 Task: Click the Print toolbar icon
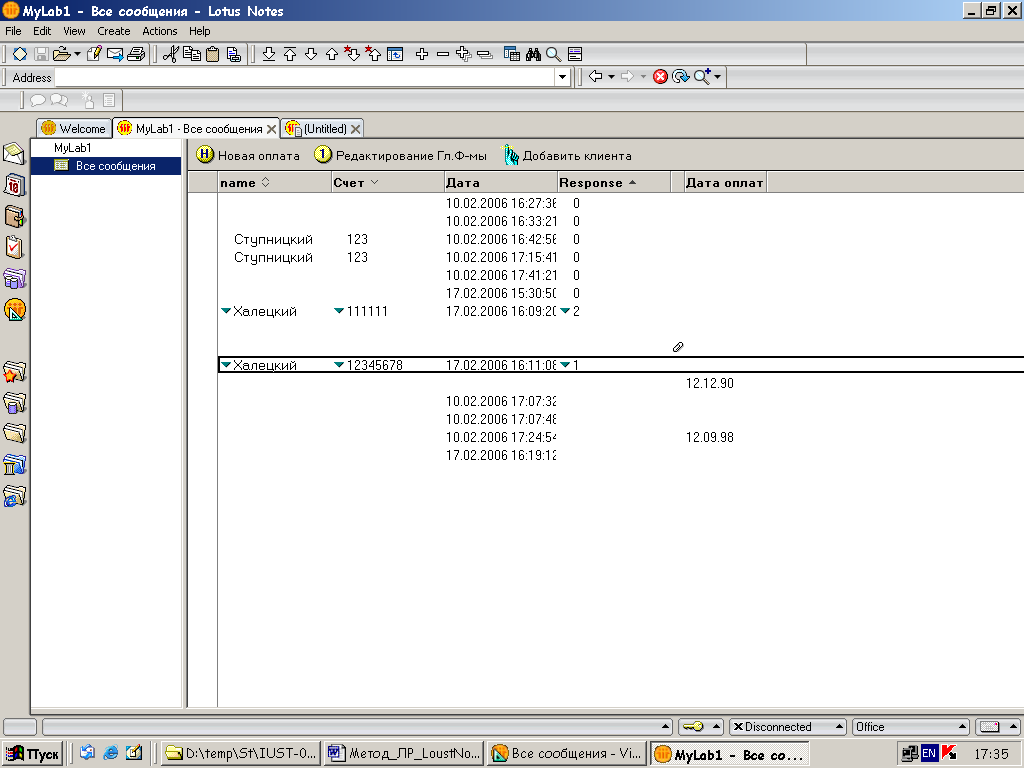tap(136, 54)
